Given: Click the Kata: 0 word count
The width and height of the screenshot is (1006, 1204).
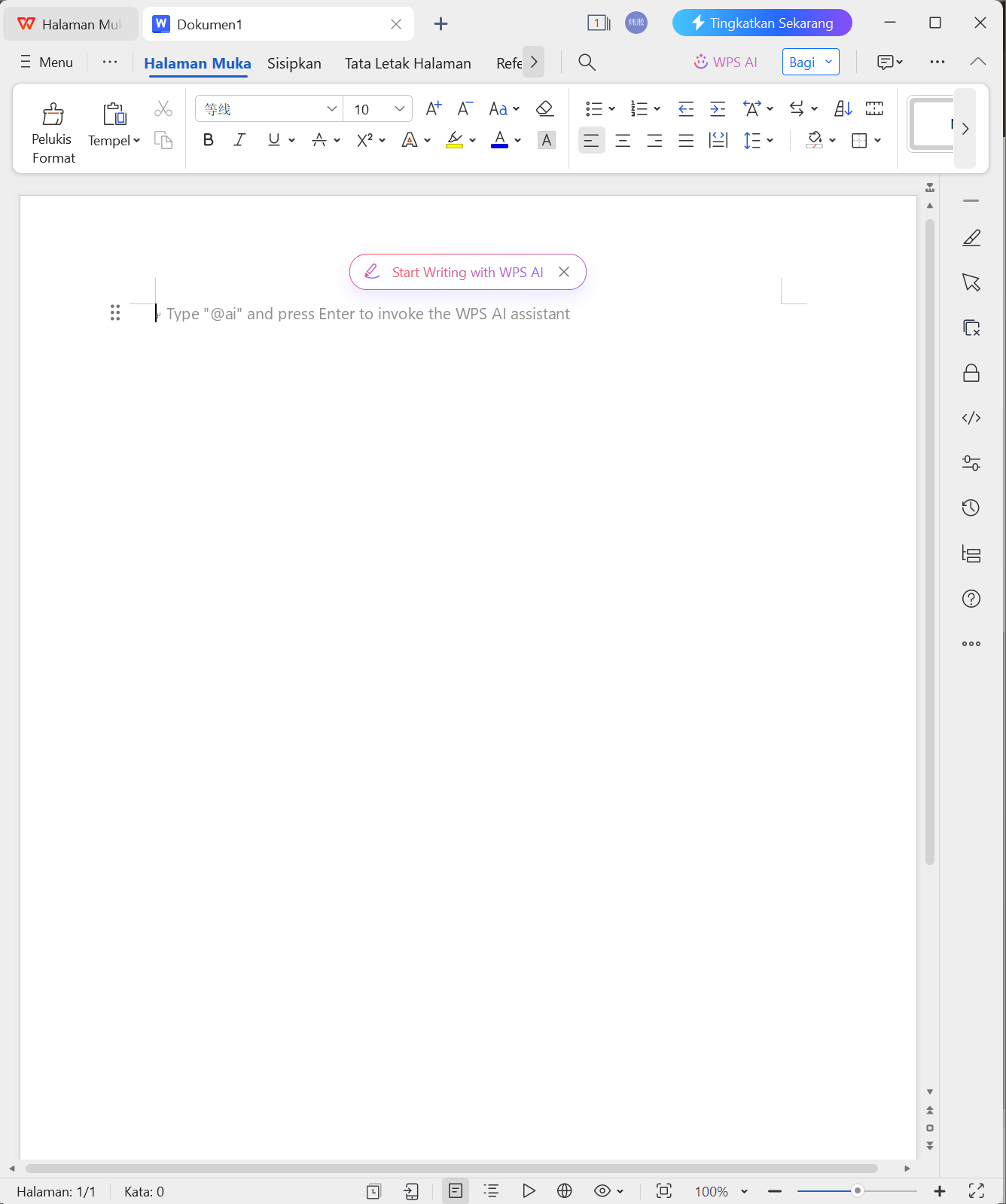Looking at the screenshot, I should coord(144,1192).
